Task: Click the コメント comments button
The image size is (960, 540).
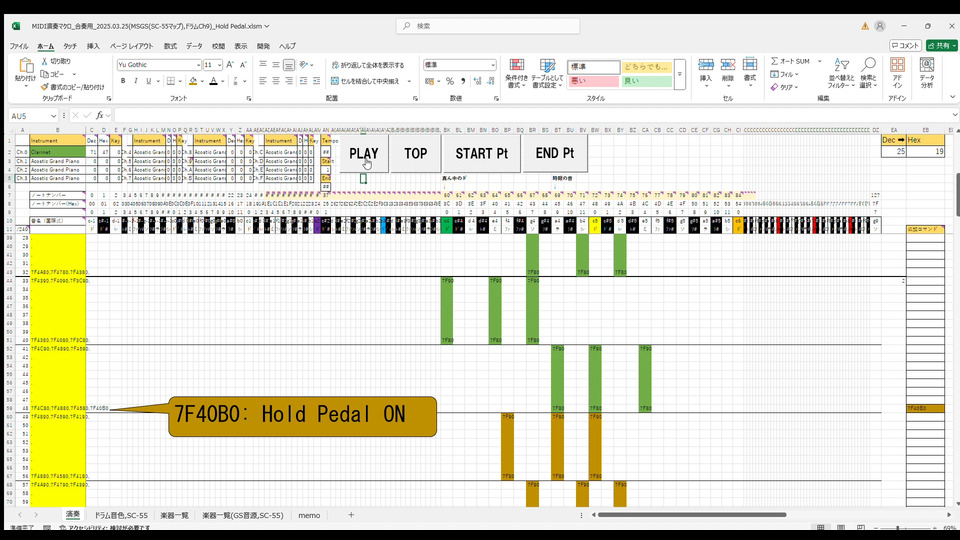Action: point(906,46)
